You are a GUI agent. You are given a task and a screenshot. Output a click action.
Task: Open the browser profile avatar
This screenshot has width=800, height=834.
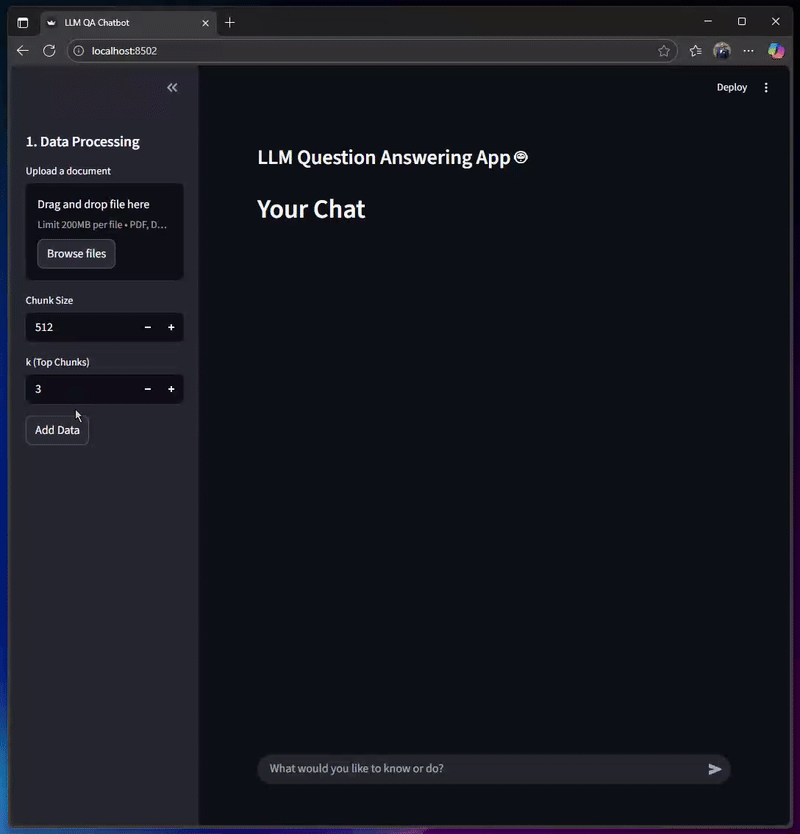[722, 51]
